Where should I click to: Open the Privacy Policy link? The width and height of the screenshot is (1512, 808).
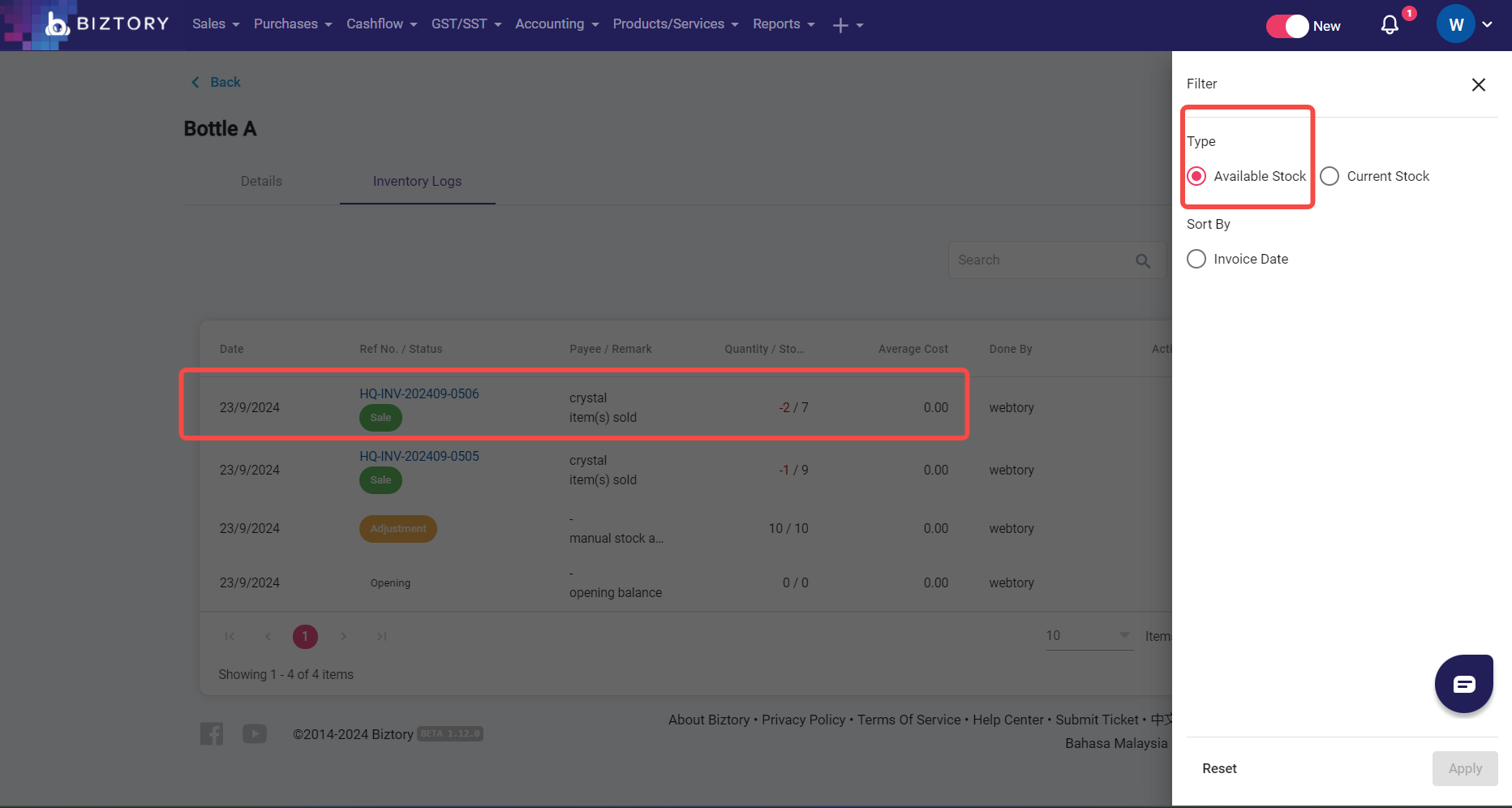(x=803, y=720)
